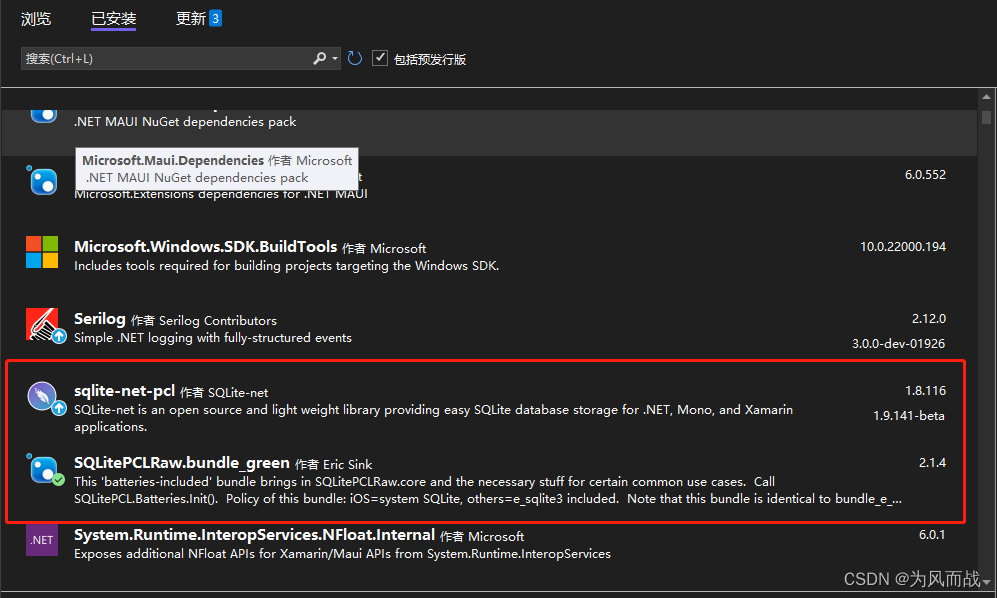This screenshot has height=598, width=997.
Task: Click sqlite-net-pcl version 1.9.141-beta
Action: tap(909, 415)
